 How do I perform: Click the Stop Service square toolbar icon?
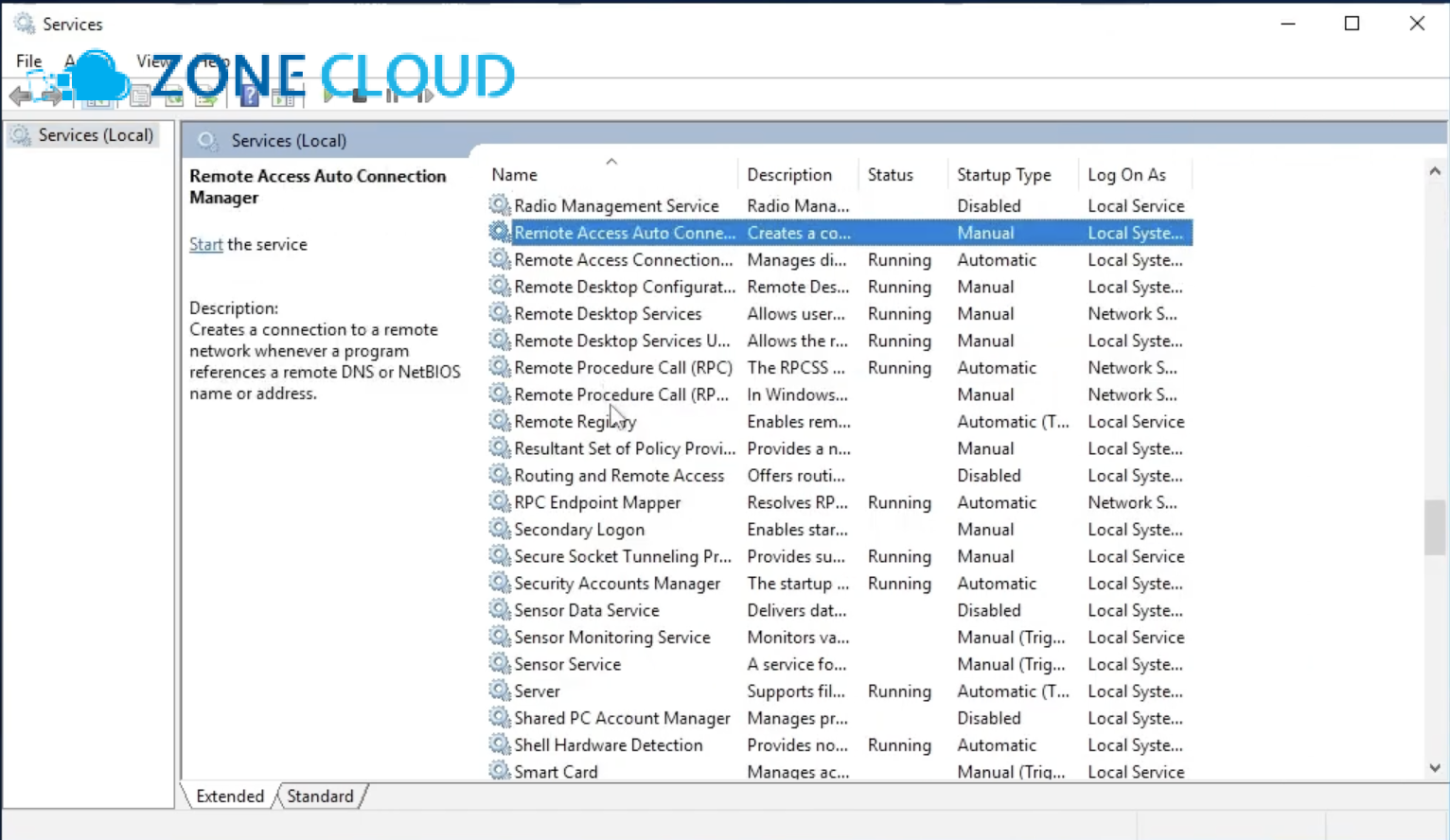click(360, 96)
